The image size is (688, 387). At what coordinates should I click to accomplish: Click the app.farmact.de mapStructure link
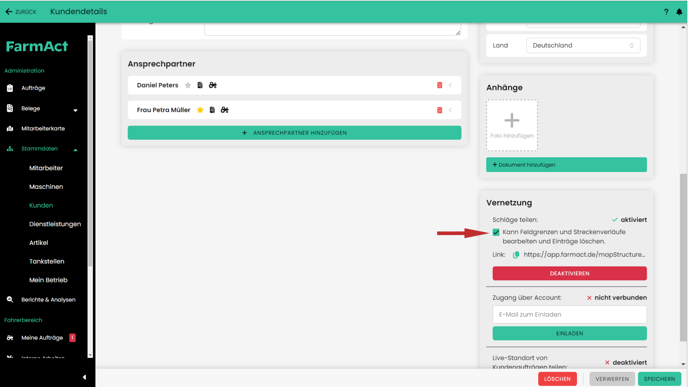coord(584,254)
